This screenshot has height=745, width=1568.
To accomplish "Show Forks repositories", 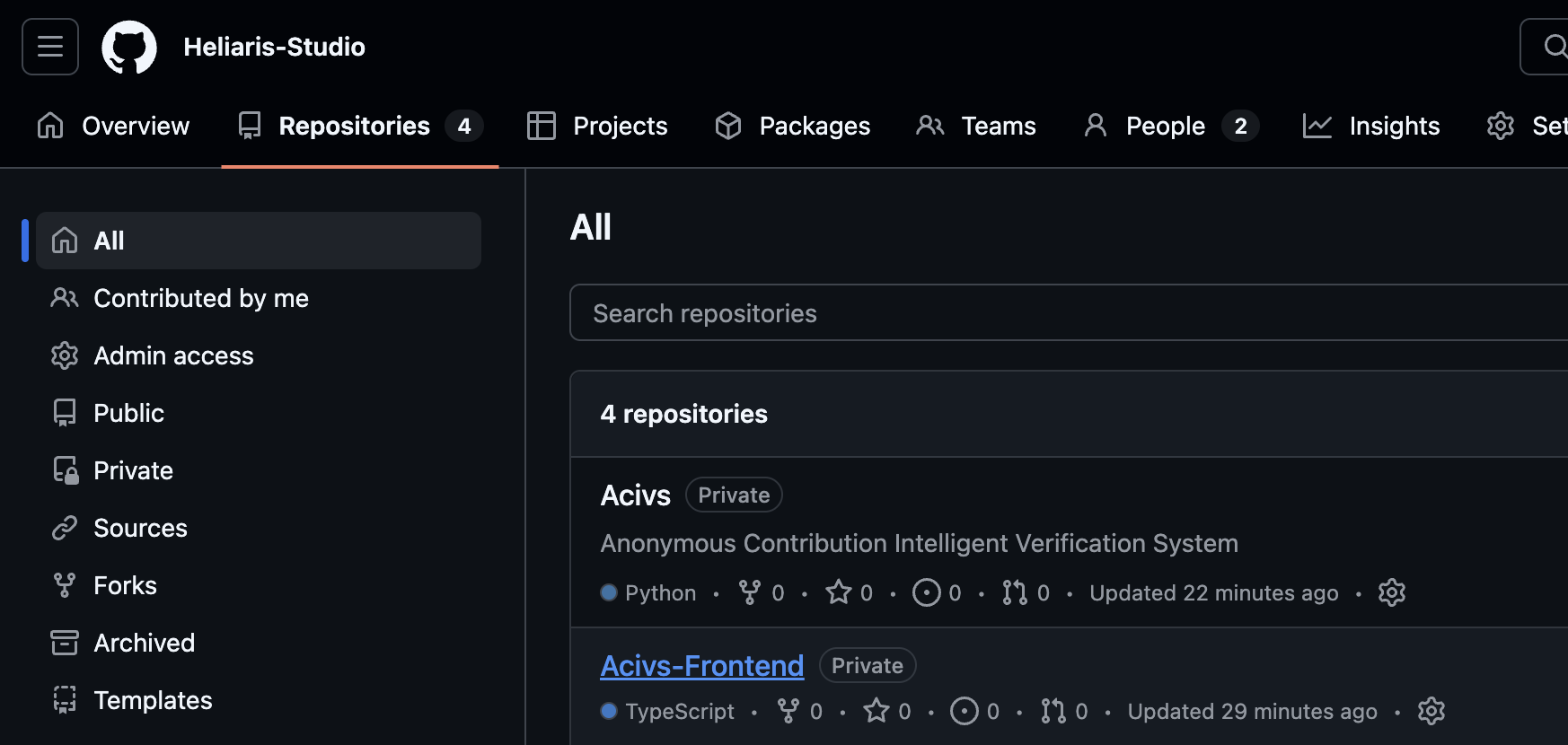I will click(x=259, y=585).
